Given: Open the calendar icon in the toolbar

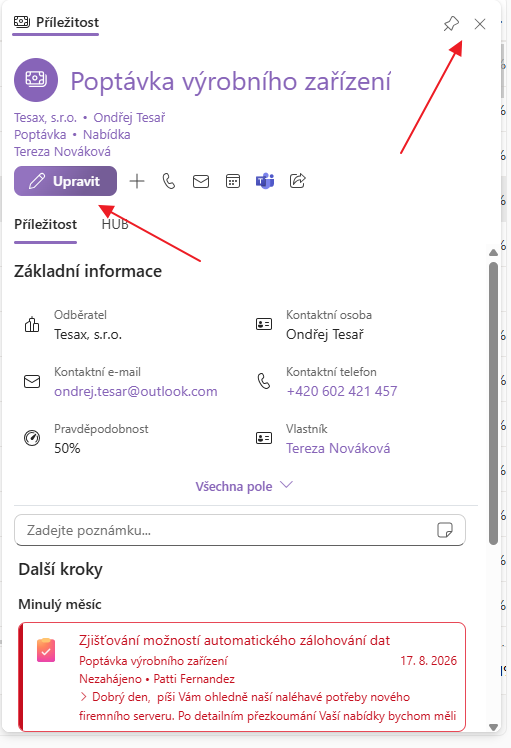Looking at the screenshot, I should pos(233,181).
